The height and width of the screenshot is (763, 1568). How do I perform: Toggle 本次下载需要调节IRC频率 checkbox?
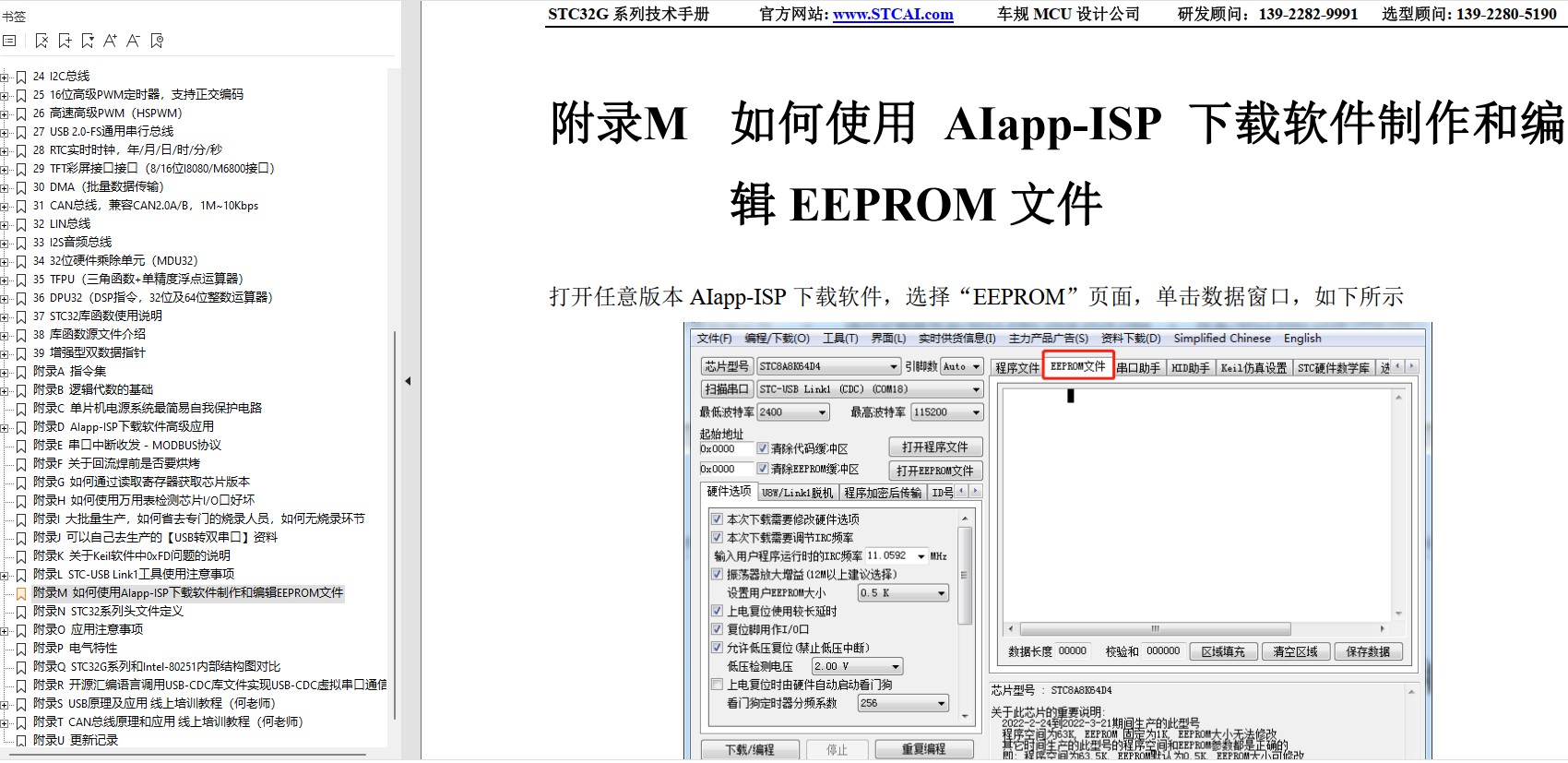717,537
